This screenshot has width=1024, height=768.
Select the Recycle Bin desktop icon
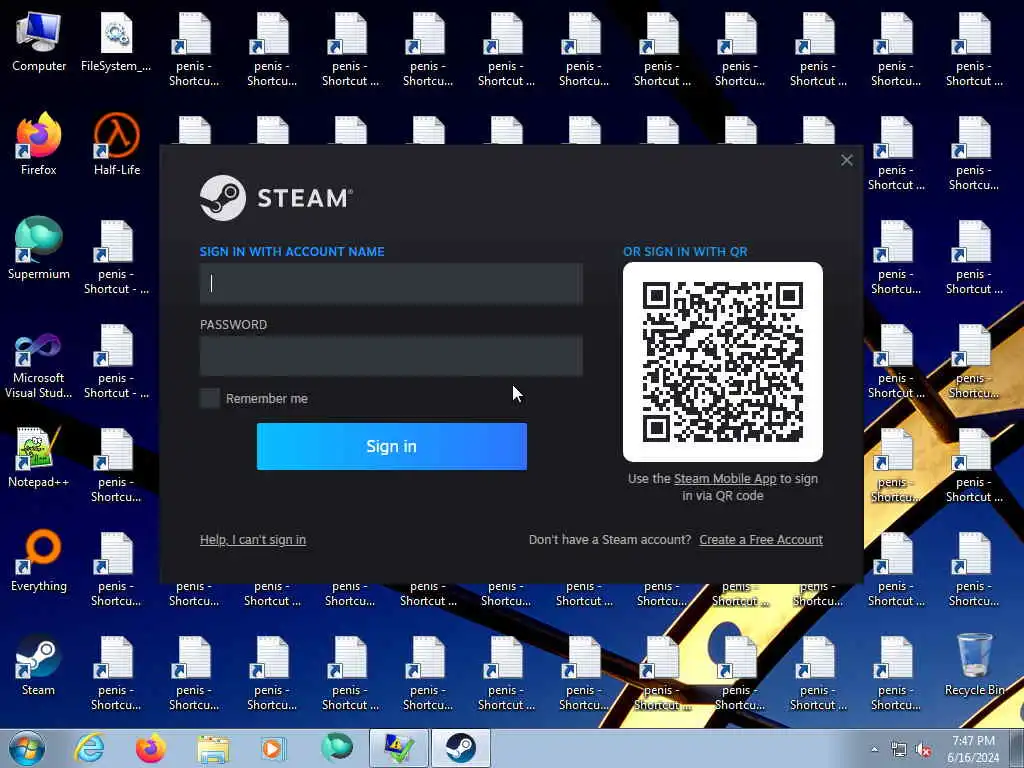974,665
